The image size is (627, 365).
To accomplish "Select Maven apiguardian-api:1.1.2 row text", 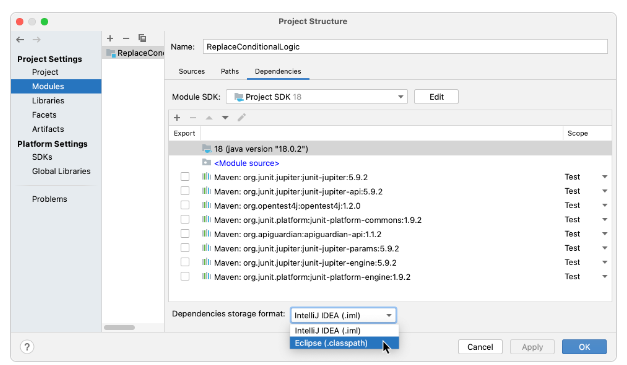I will tap(298, 234).
